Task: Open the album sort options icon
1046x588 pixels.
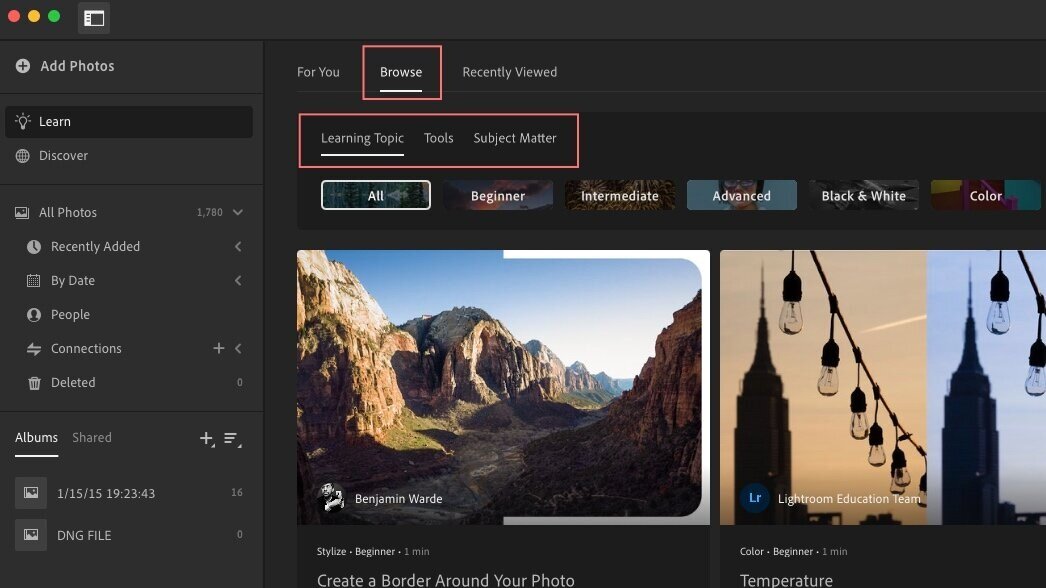Action: (232, 438)
